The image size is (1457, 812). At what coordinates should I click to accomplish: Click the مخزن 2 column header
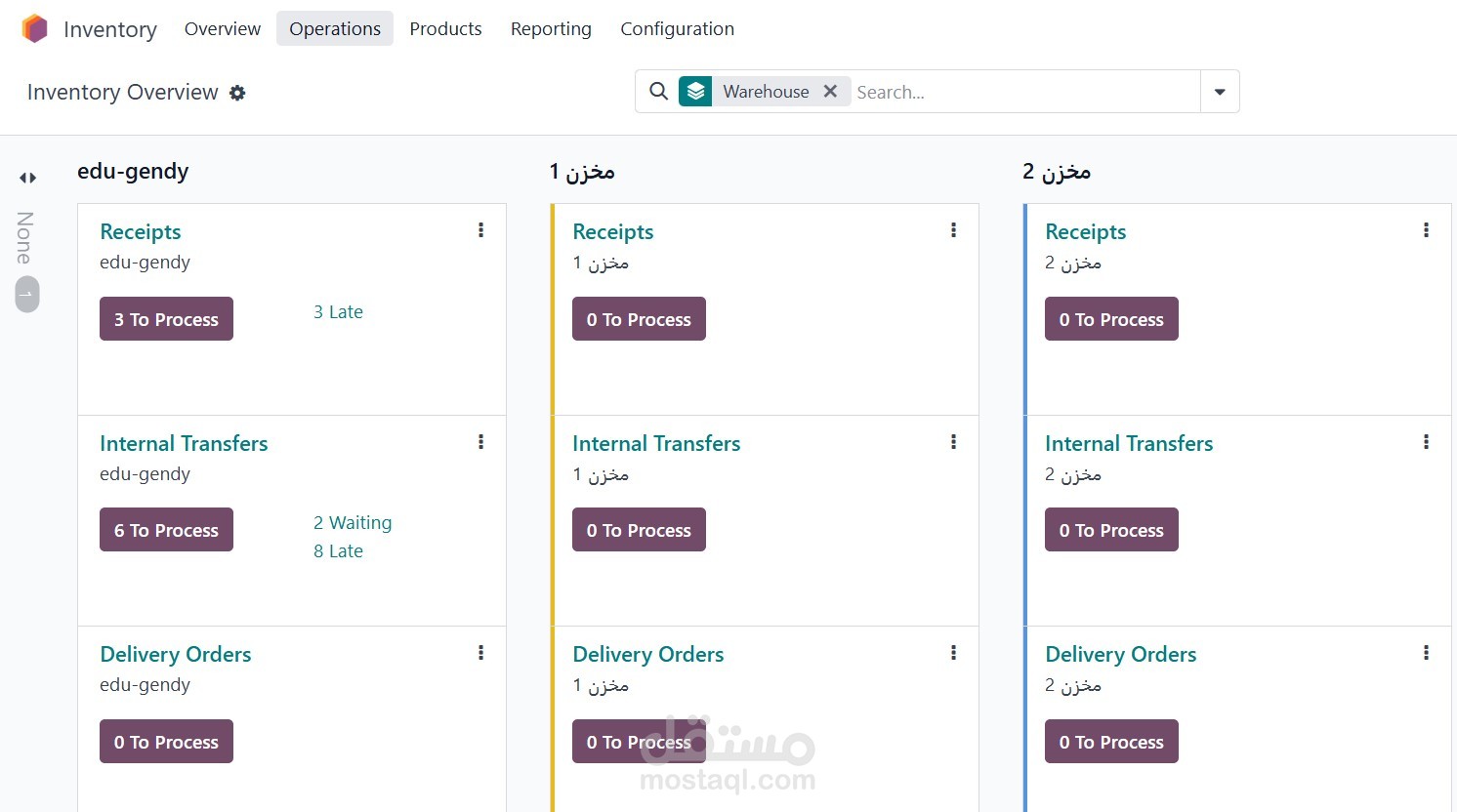(x=1057, y=172)
